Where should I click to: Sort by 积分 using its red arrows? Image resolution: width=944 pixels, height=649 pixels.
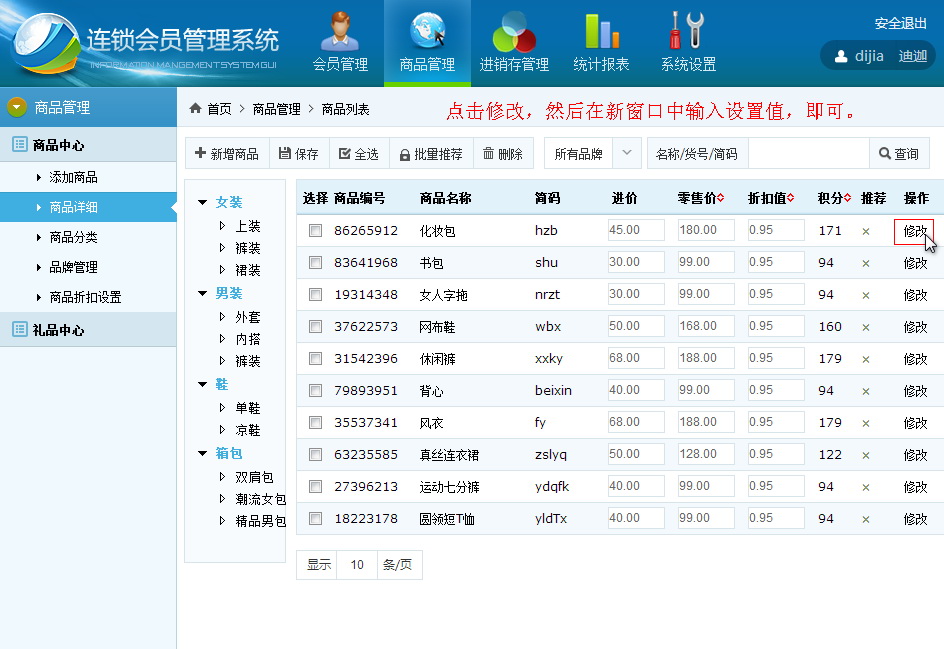tap(848, 197)
